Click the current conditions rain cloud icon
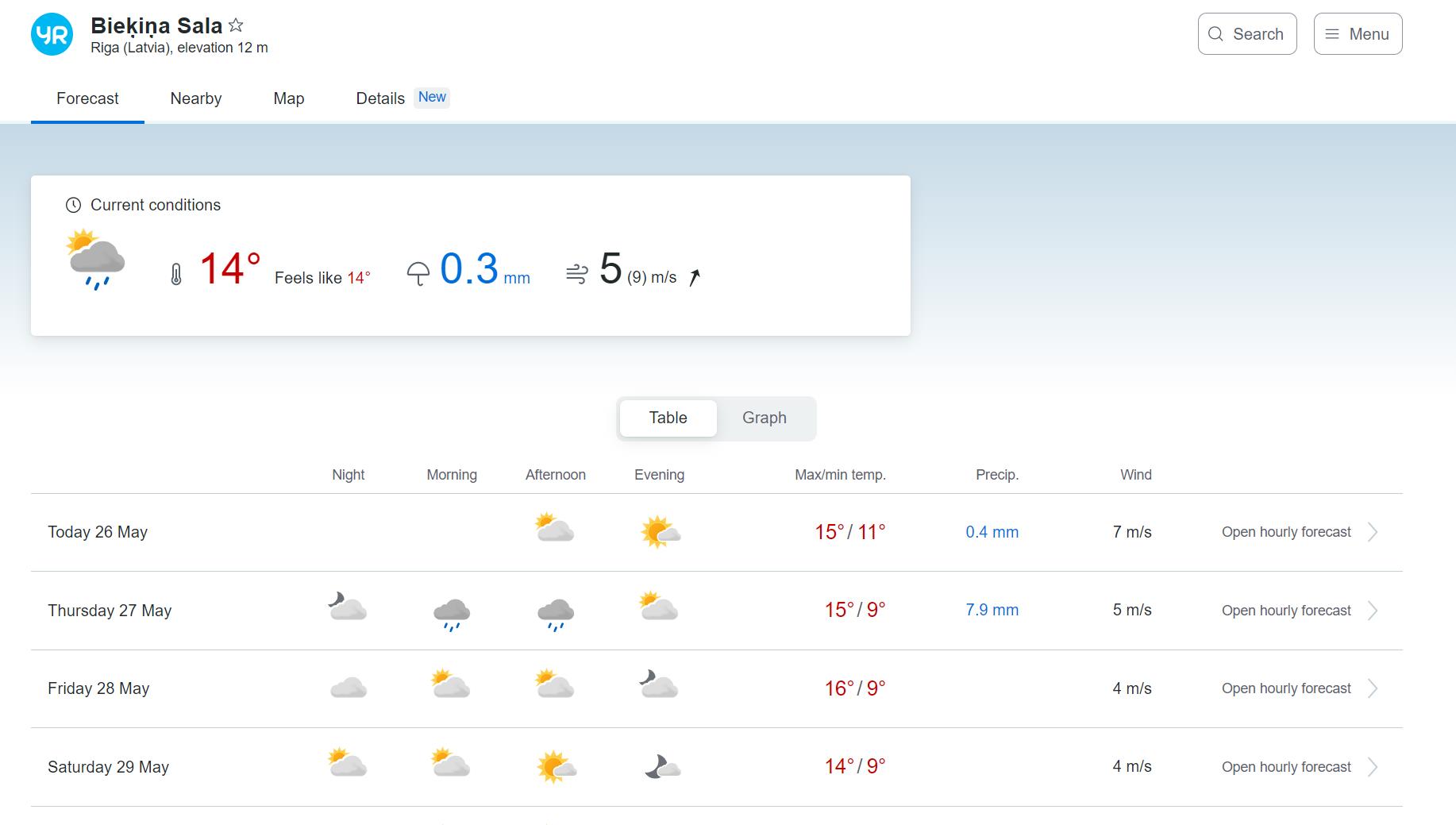The width and height of the screenshot is (1456, 825). click(95, 260)
